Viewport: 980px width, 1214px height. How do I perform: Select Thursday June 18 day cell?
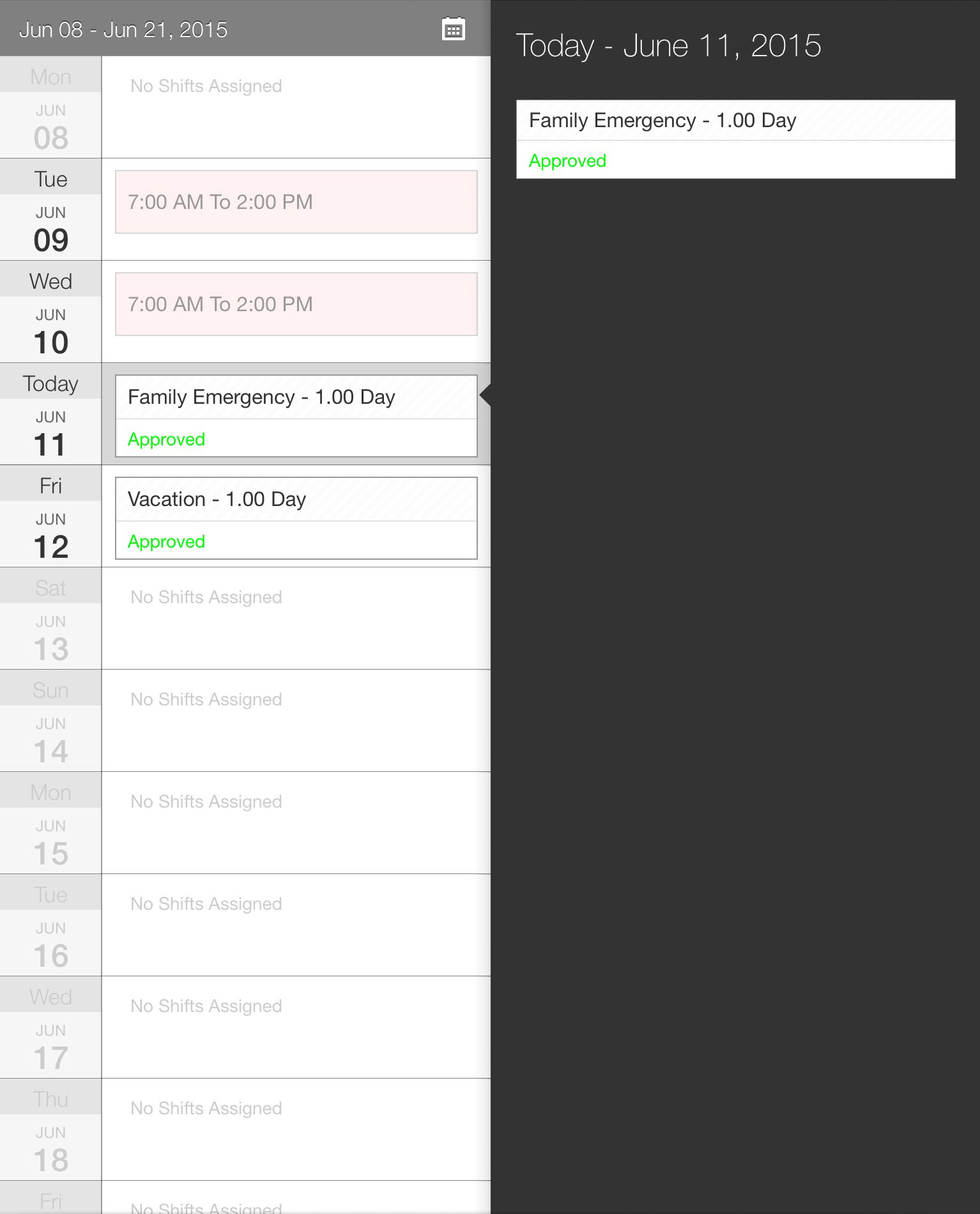pos(50,1130)
